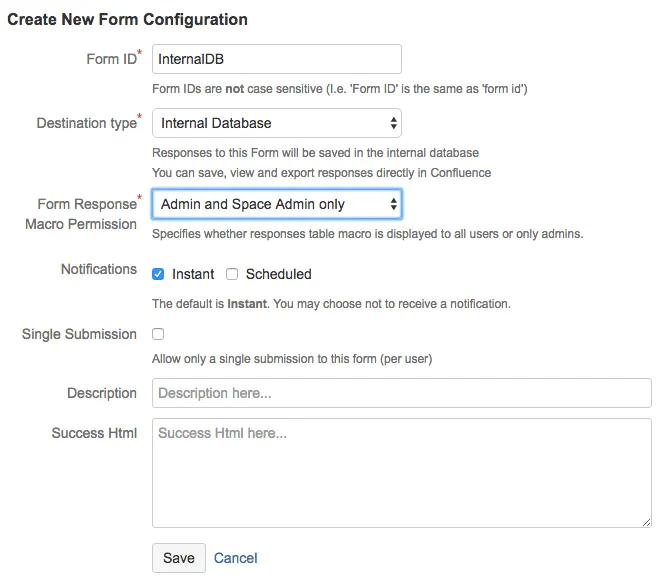Uncheck the Instant notifications checkbox

[158, 274]
